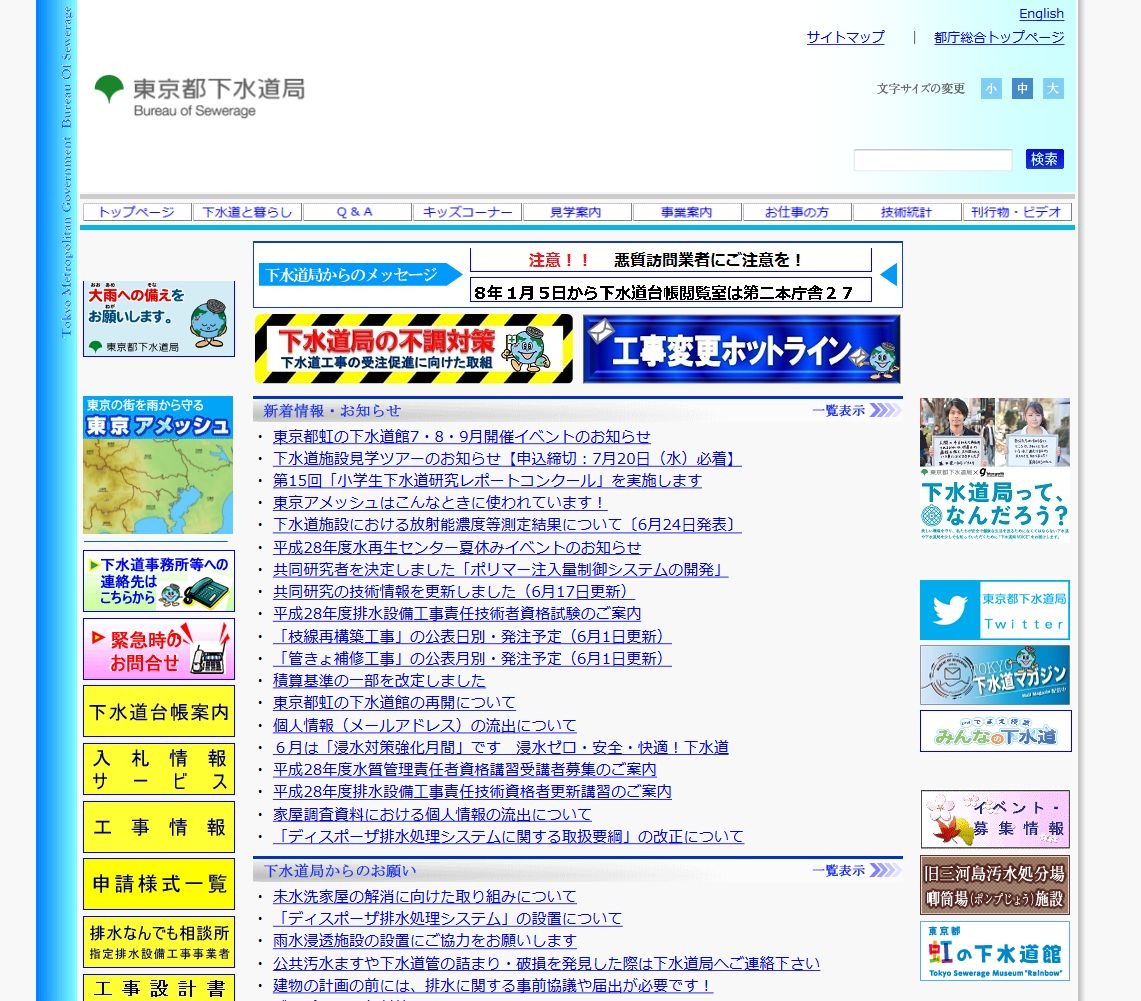Expand 一覧表示 for 新着情報・お知らせ
1141x1001 pixels.
click(x=856, y=410)
